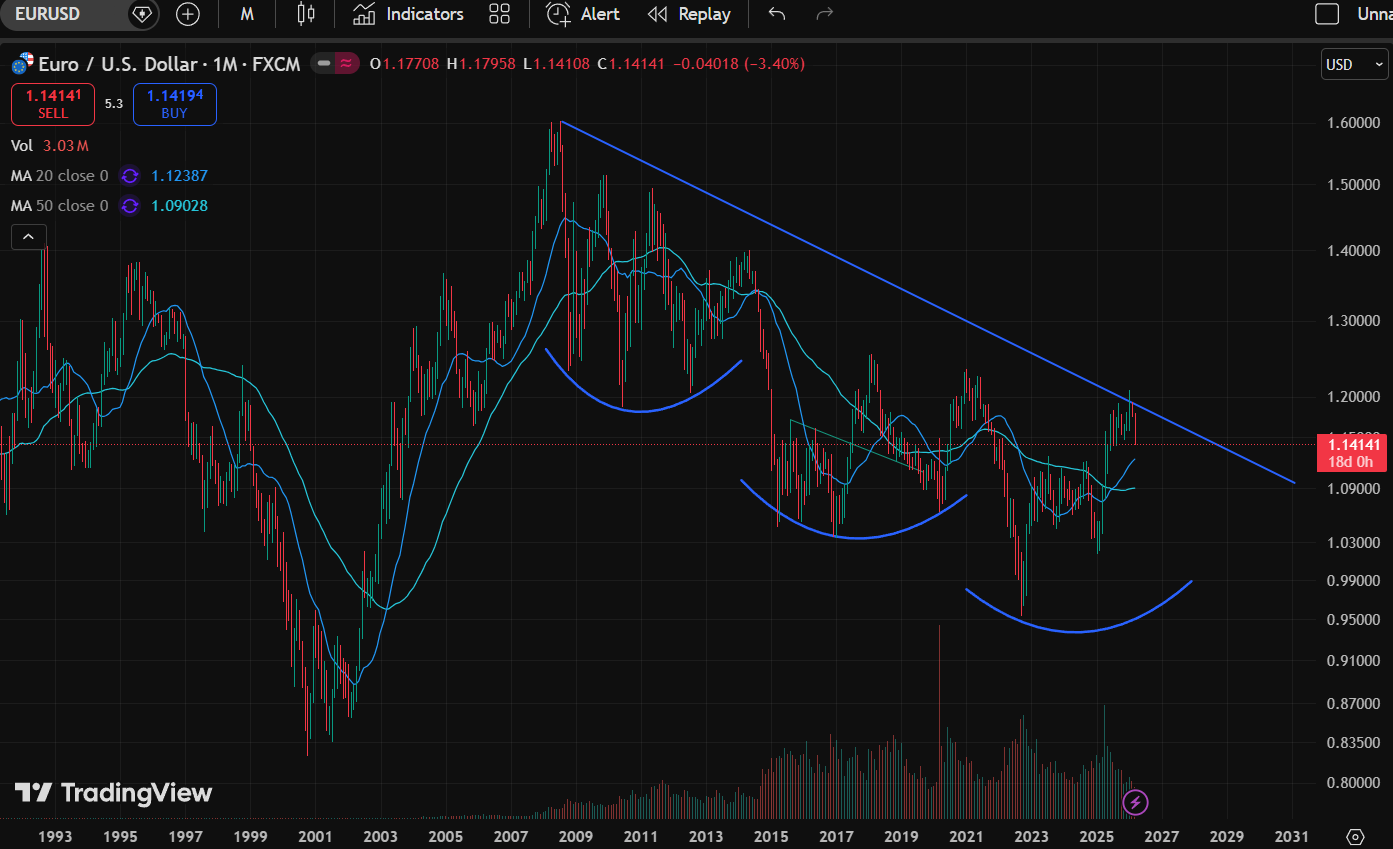1393x849 pixels.
Task: Click the add symbol plus icon
Action: point(187,14)
